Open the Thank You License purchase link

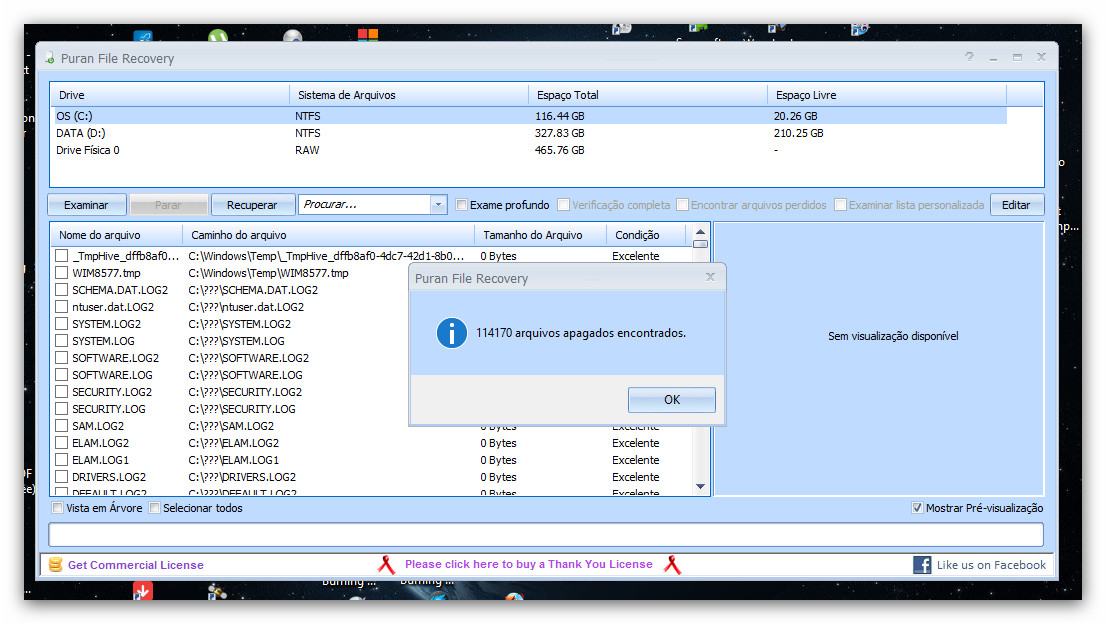coord(528,565)
